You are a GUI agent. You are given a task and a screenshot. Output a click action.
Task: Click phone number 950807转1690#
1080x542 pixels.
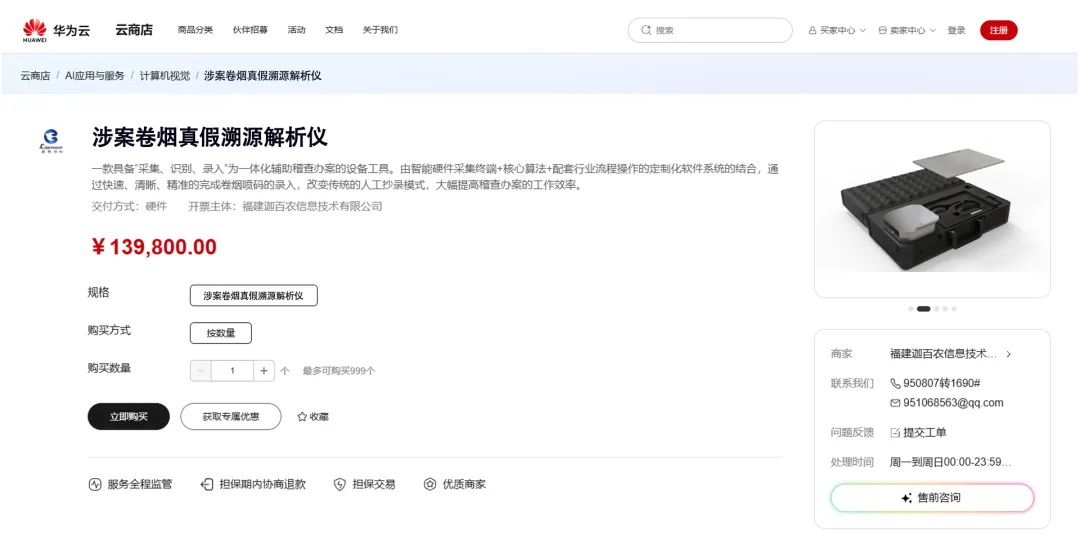point(942,383)
